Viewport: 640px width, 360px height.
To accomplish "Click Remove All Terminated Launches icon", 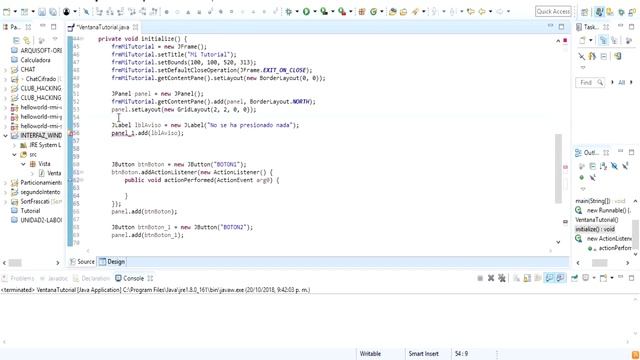I will tap(502, 278).
